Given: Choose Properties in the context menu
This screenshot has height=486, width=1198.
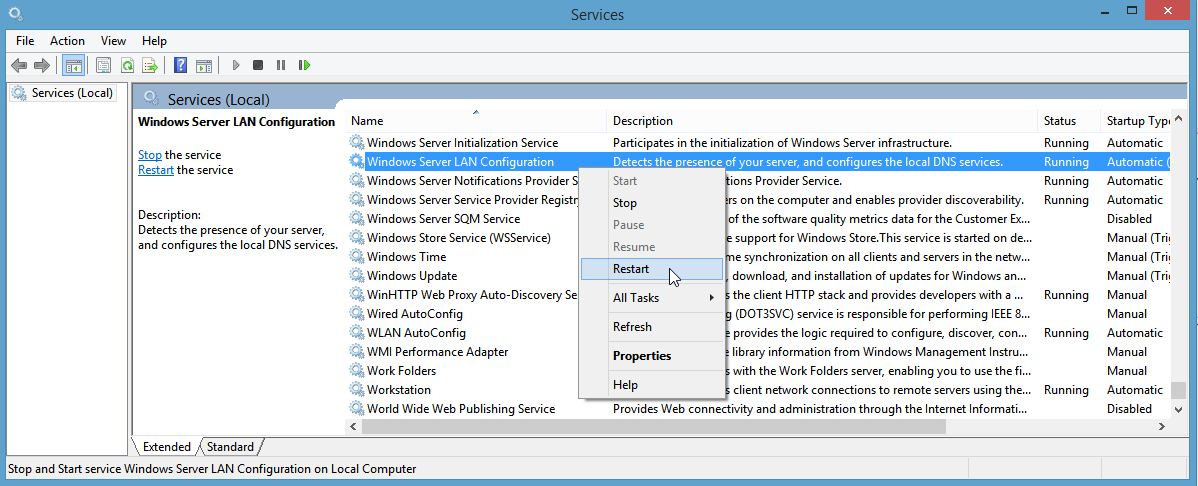Looking at the screenshot, I should 652,356.
